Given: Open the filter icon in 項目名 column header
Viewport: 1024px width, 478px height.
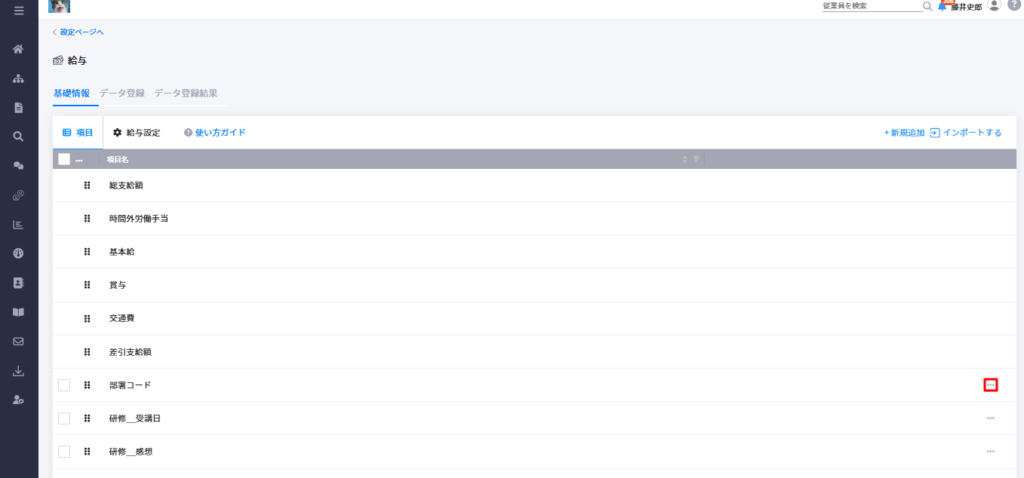Looking at the screenshot, I should pyautogui.click(x=696, y=159).
